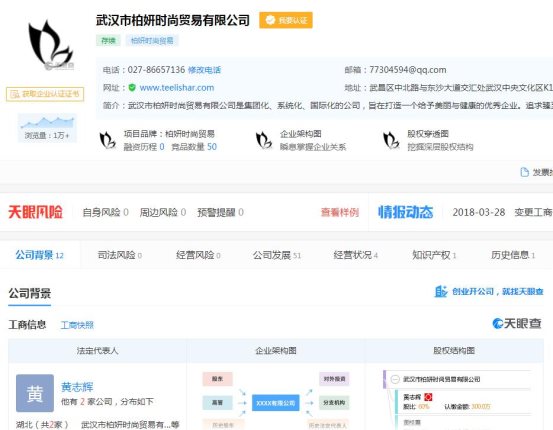Click 工商快照 link
This screenshot has width=553, height=430.
[77, 325]
